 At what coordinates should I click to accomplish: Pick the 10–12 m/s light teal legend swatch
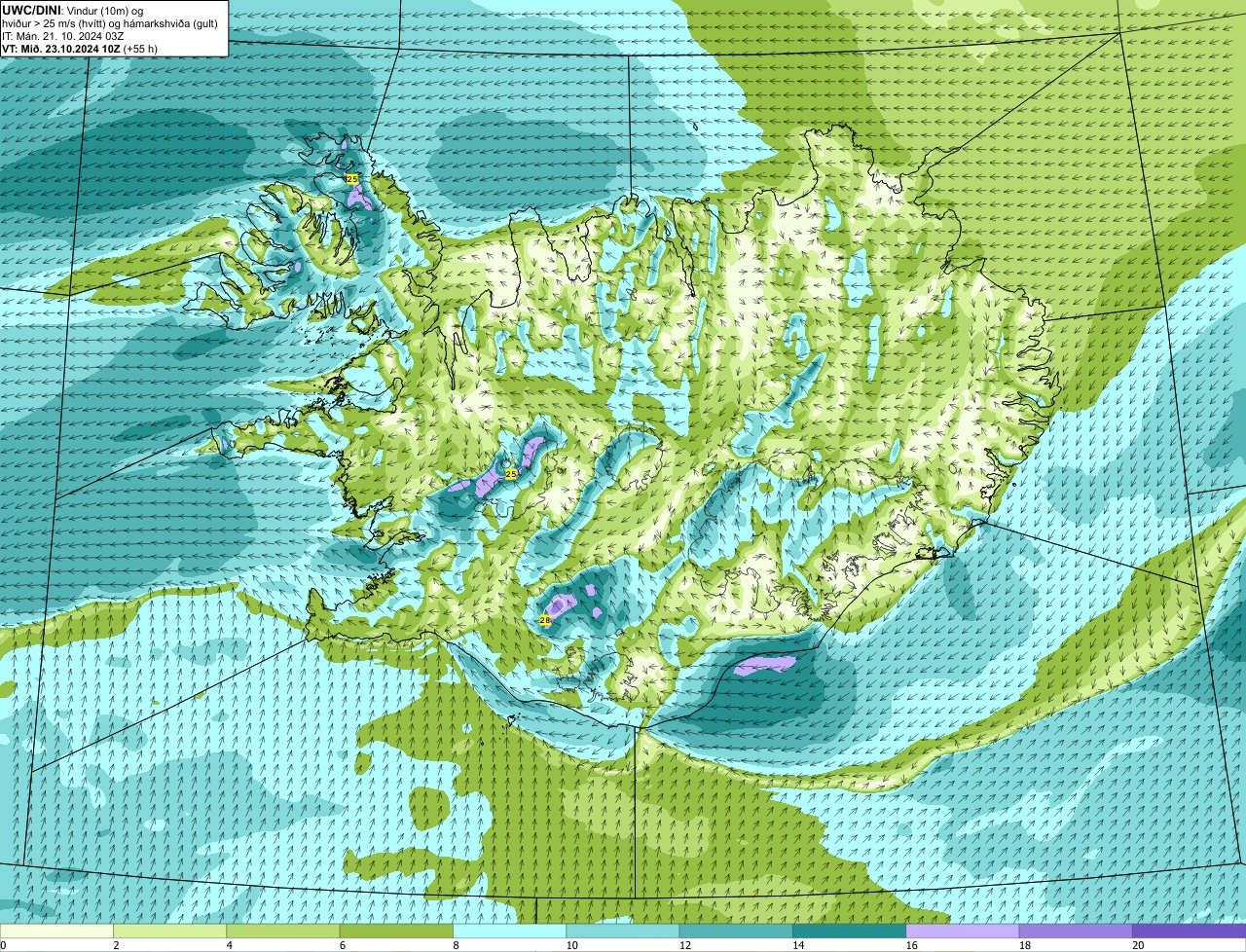pyautogui.click(x=623, y=931)
